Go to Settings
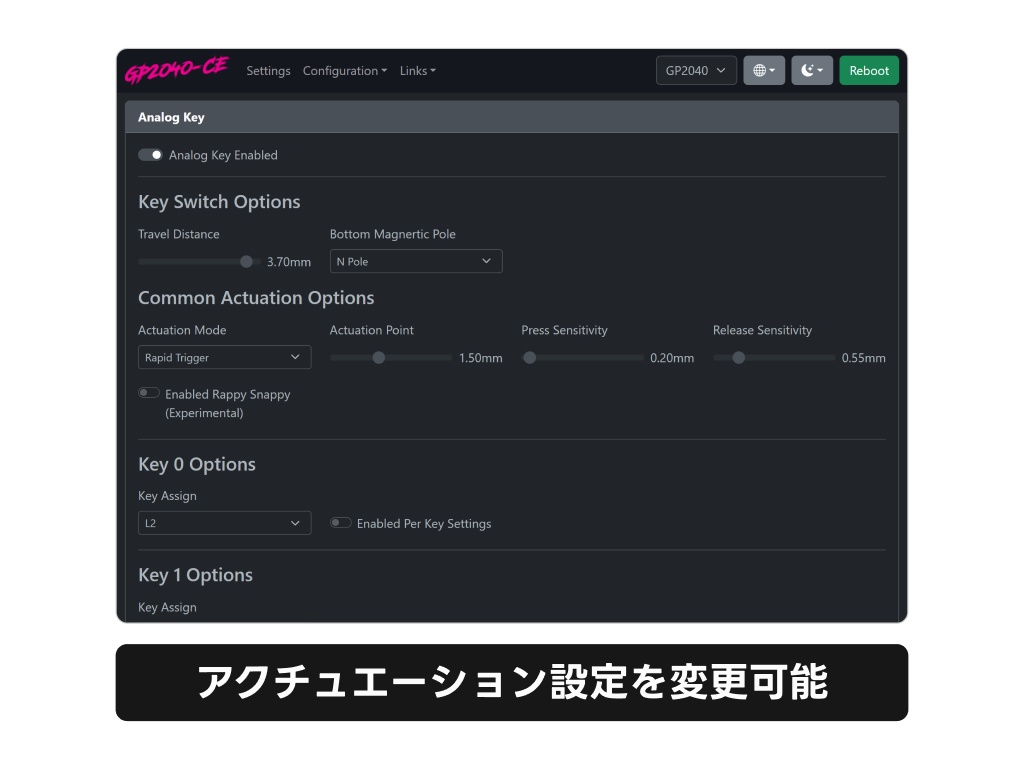 pyautogui.click(x=268, y=70)
